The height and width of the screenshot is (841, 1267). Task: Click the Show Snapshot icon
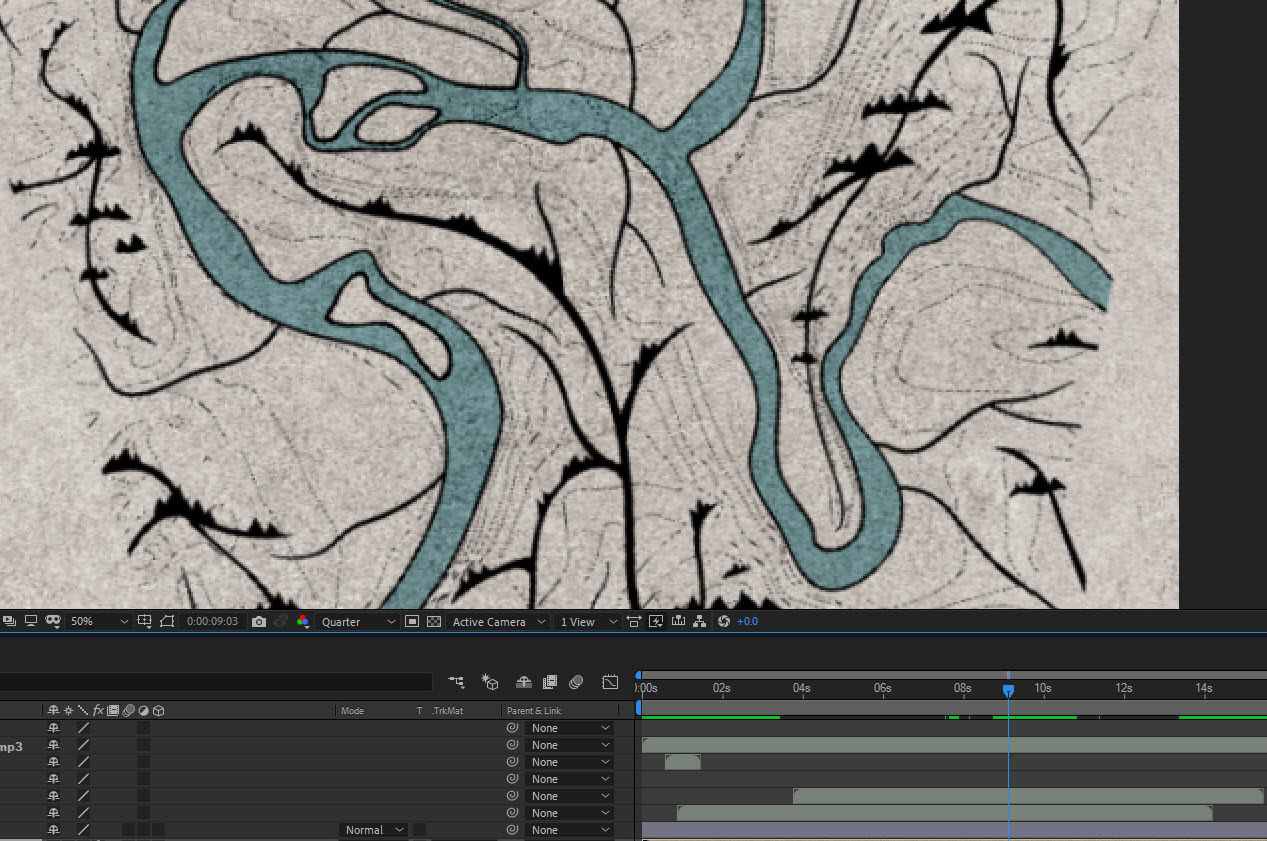pos(281,621)
